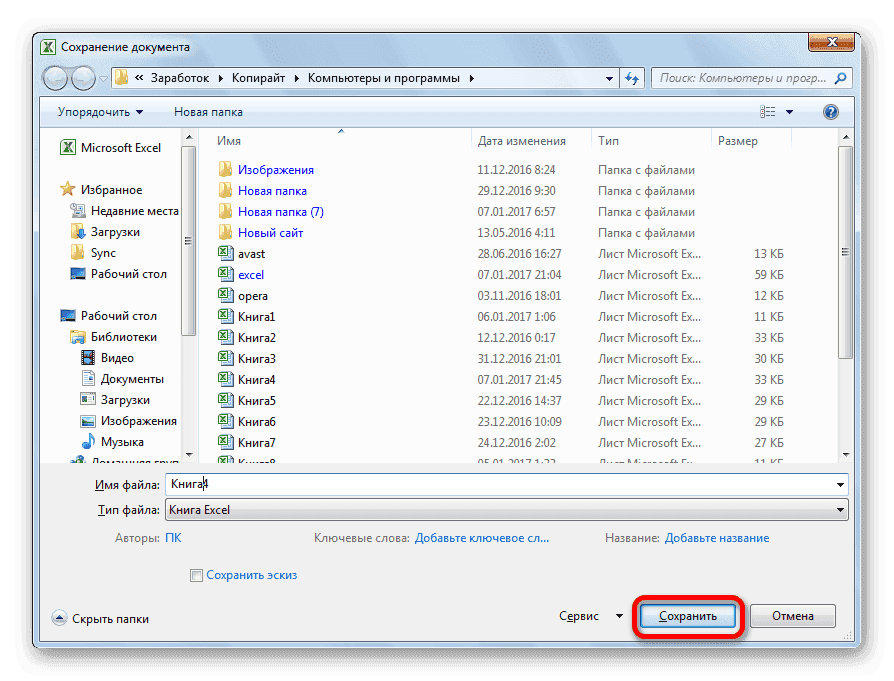Collapse folders with Скрыть папки

coord(100,619)
